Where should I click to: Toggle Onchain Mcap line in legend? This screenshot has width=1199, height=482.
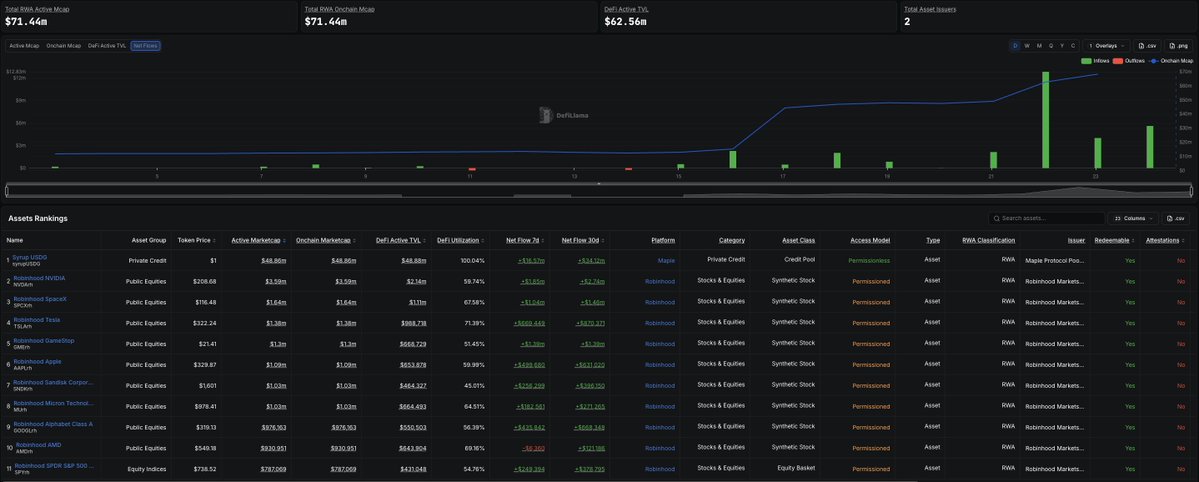point(1169,60)
